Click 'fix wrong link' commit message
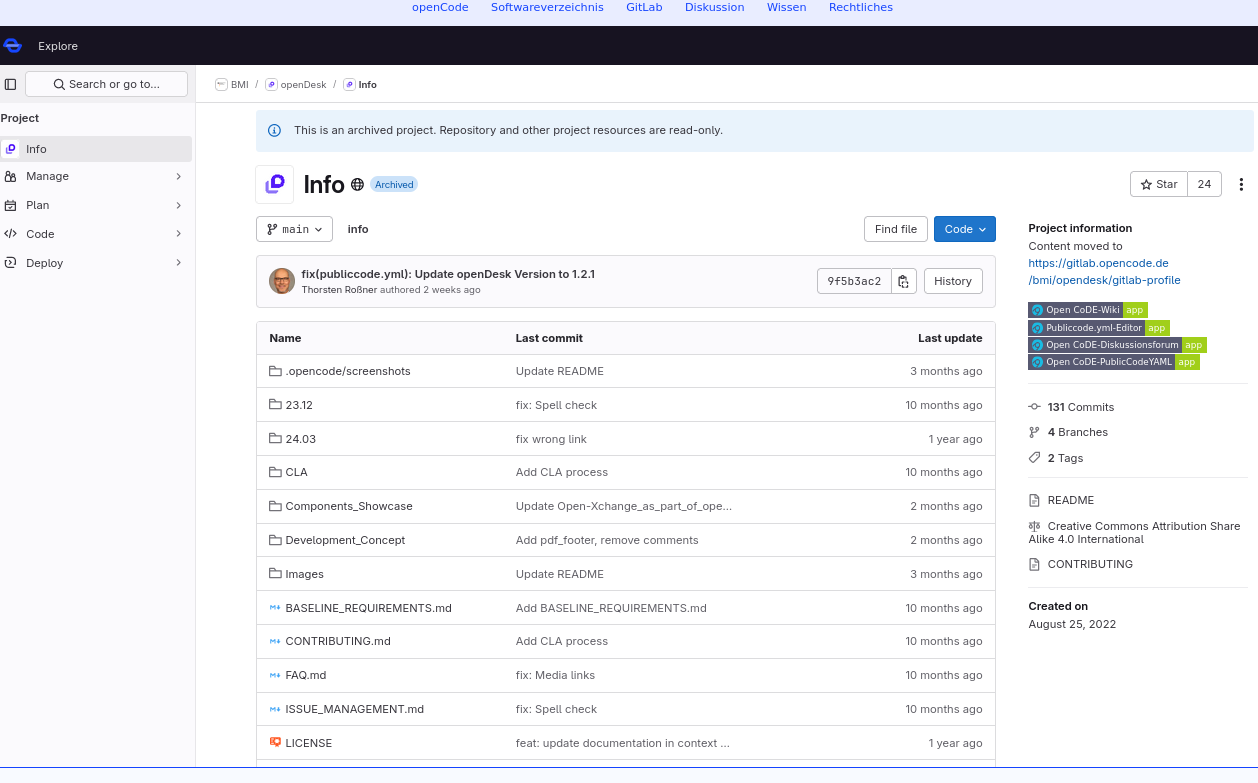This screenshot has width=1258, height=783. pos(551,439)
